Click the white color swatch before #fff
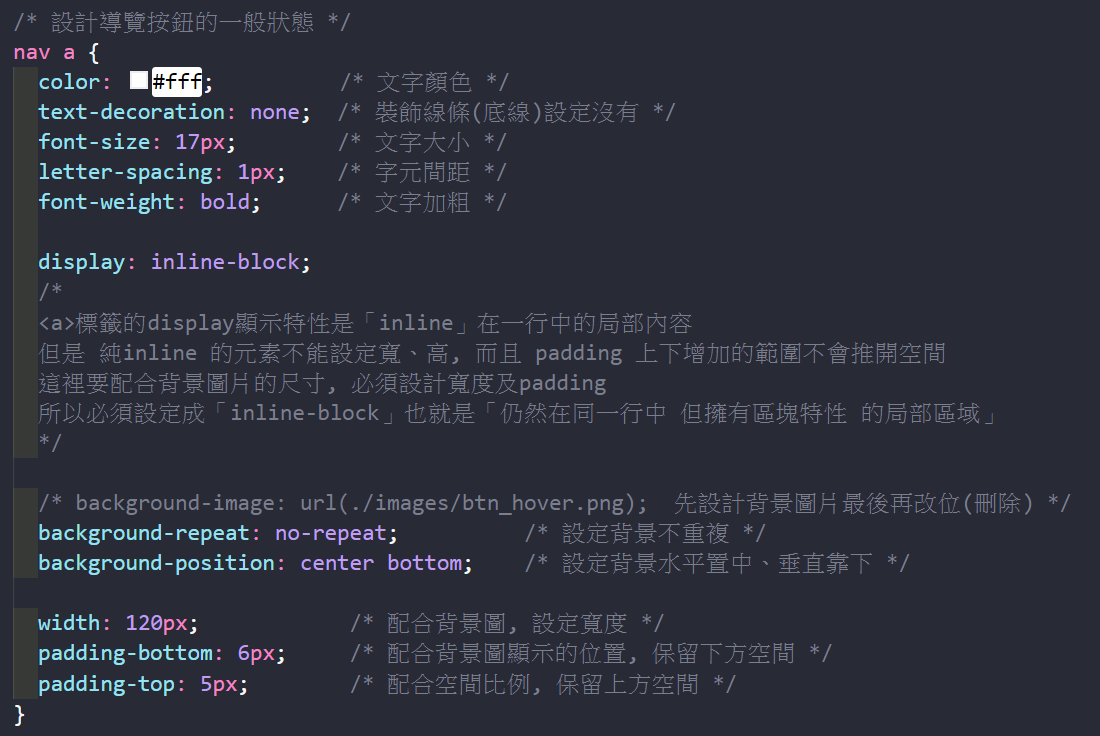 pyautogui.click(x=139, y=81)
